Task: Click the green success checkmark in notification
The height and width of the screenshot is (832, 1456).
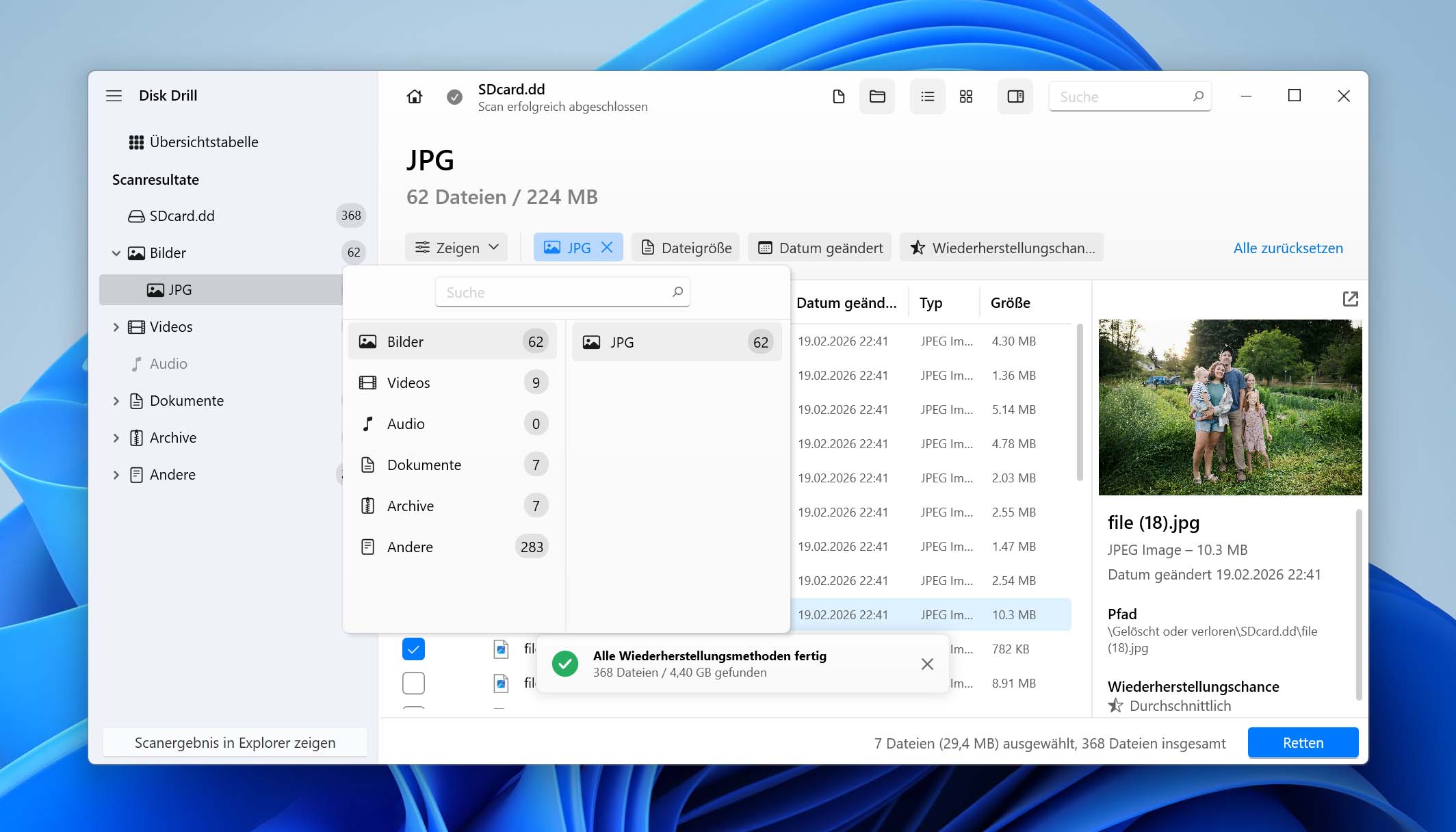Action: tap(565, 664)
